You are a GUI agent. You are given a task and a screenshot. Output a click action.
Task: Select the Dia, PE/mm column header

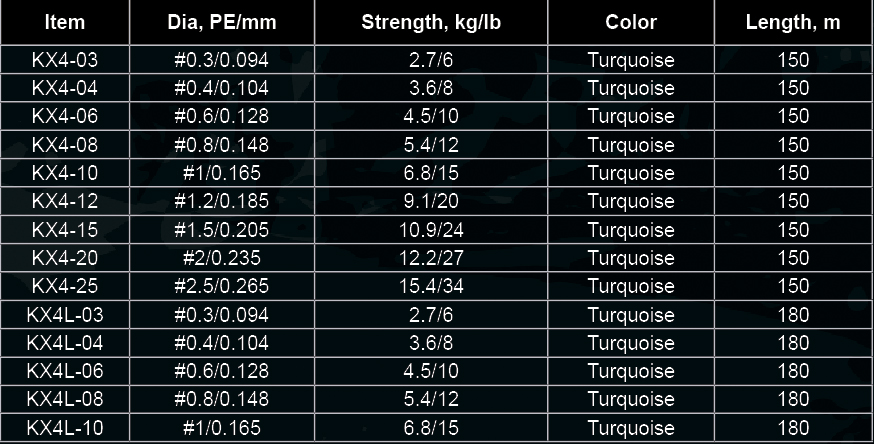coord(222,22)
